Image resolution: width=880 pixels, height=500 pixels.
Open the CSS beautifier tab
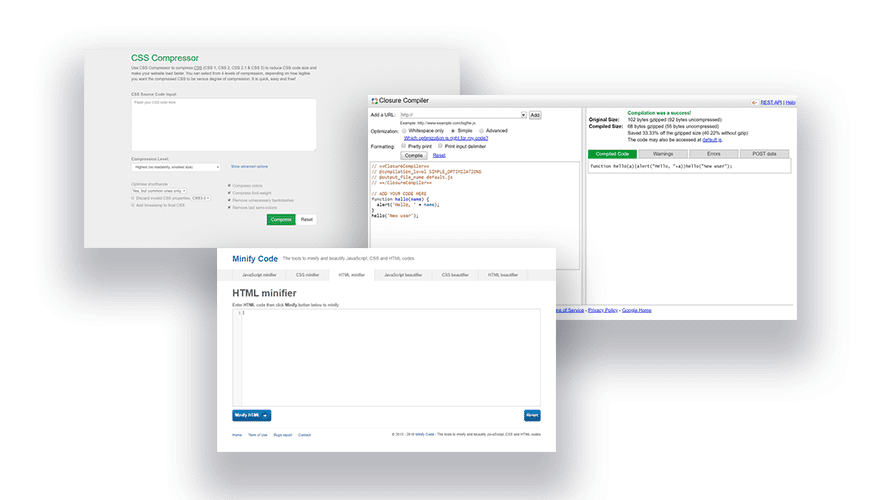coord(455,275)
